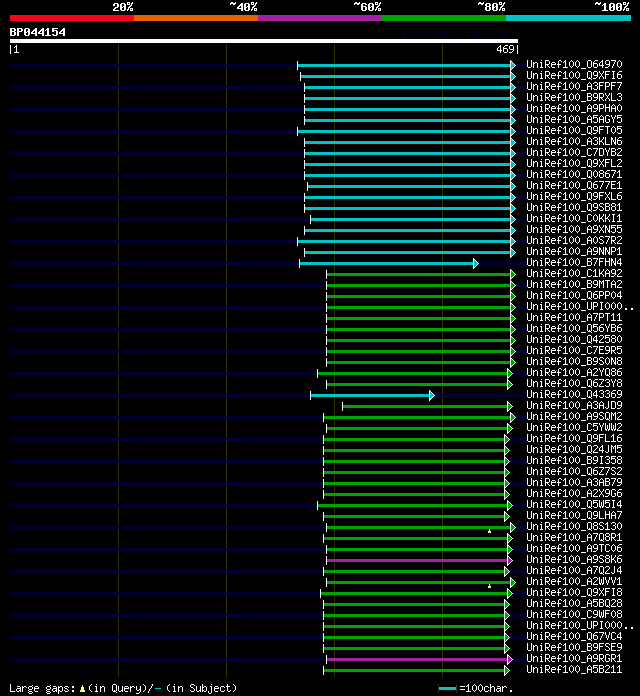
Task: Open hit UniRef100_B9RXL3
Action: pos(574,97)
